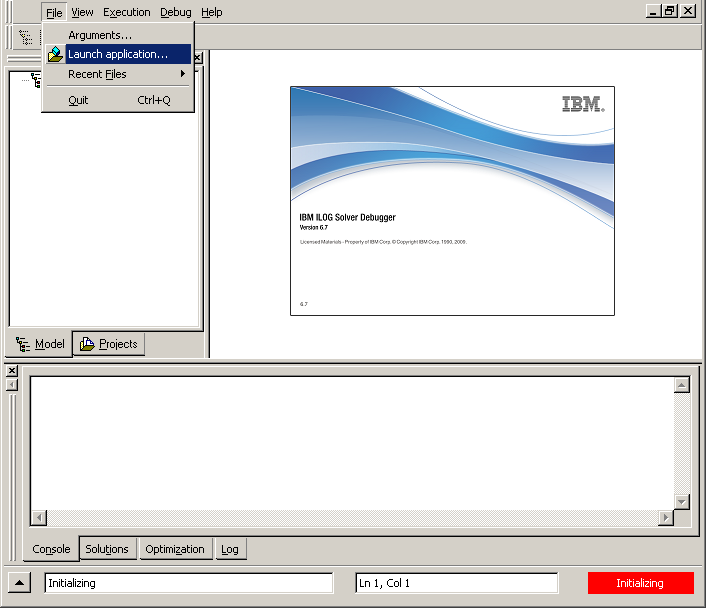Click the console scroll-up arrow

coord(682,385)
